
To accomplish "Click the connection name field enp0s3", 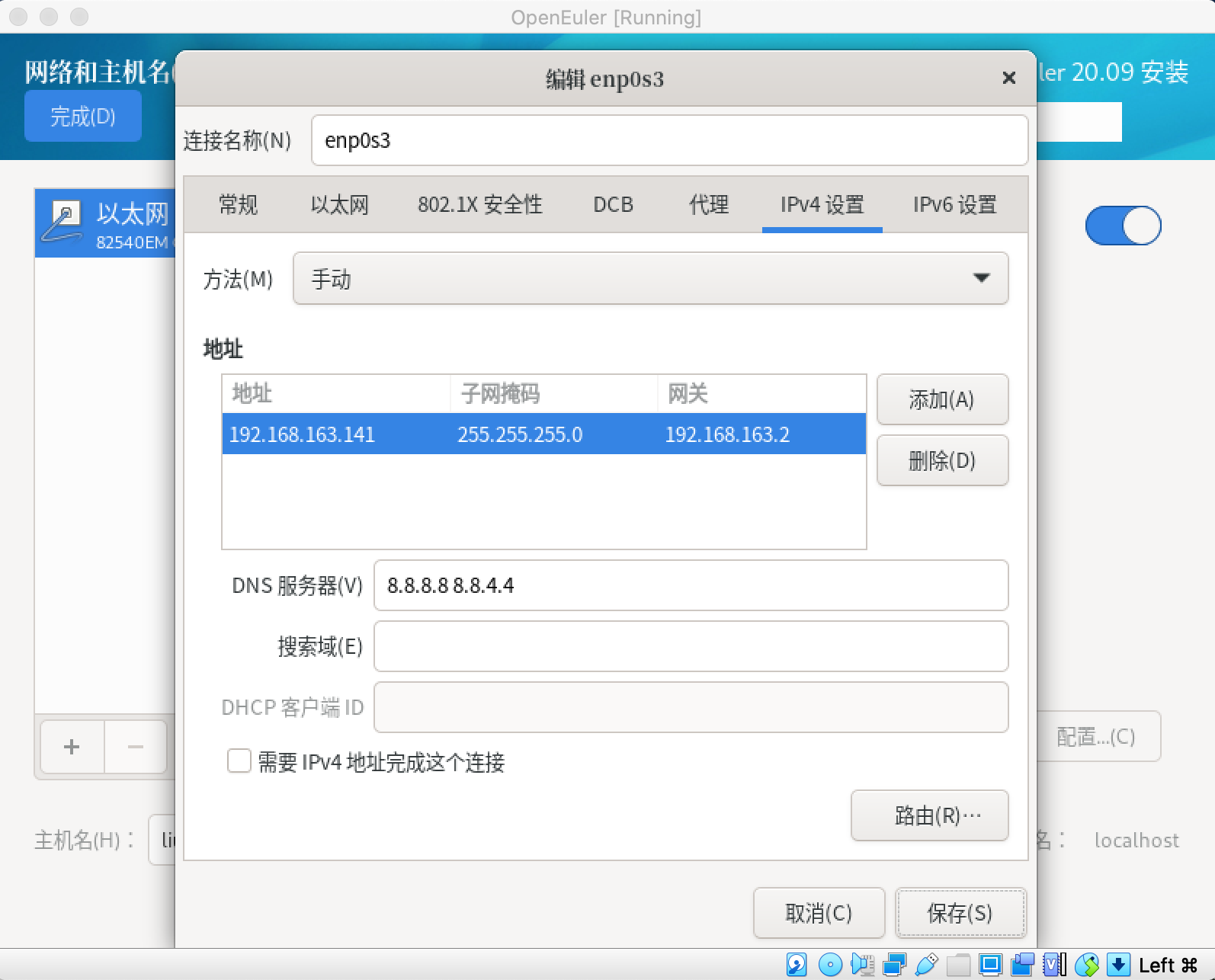I will 669,140.
